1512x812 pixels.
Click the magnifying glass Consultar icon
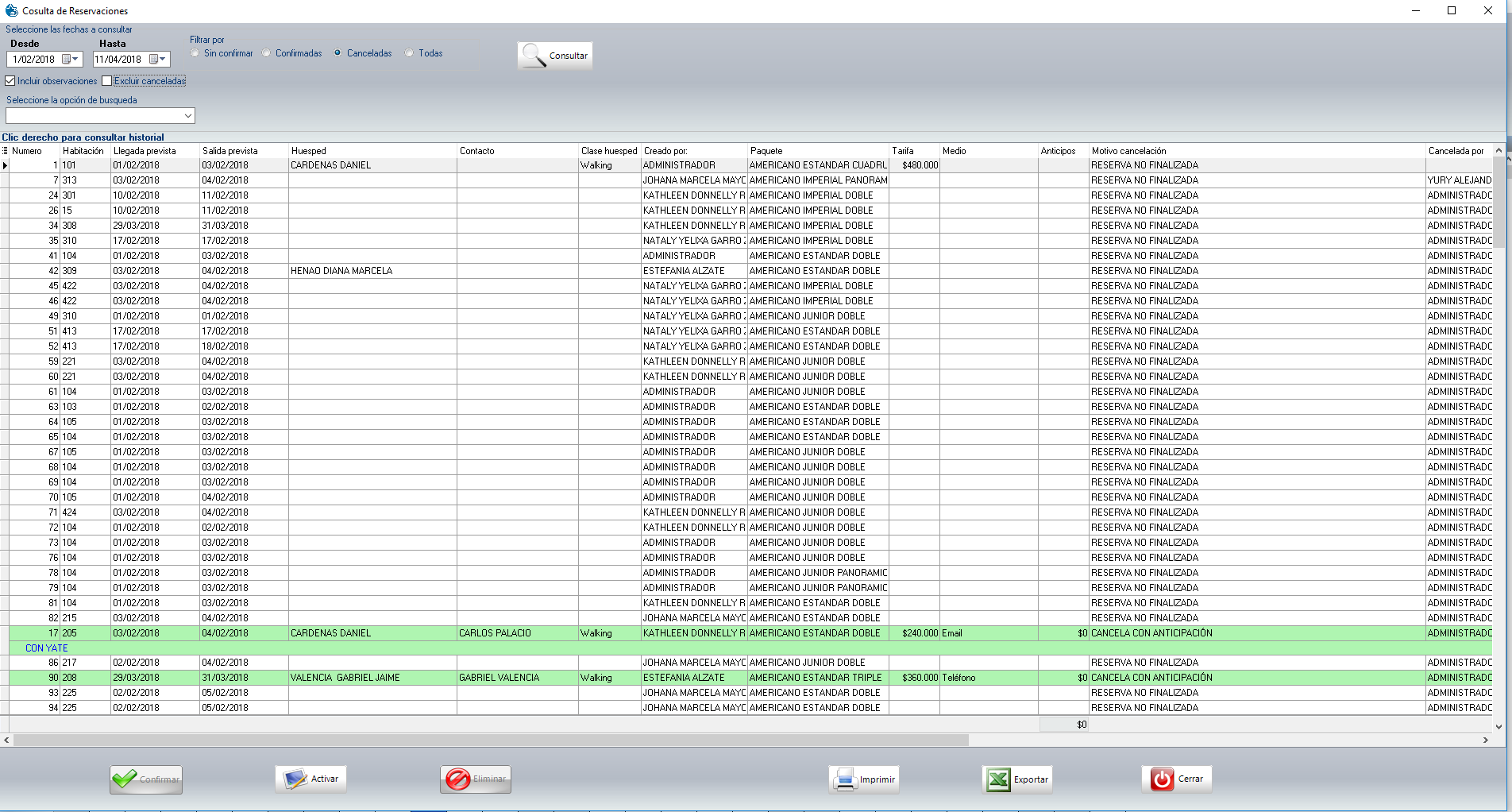point(534,56)
